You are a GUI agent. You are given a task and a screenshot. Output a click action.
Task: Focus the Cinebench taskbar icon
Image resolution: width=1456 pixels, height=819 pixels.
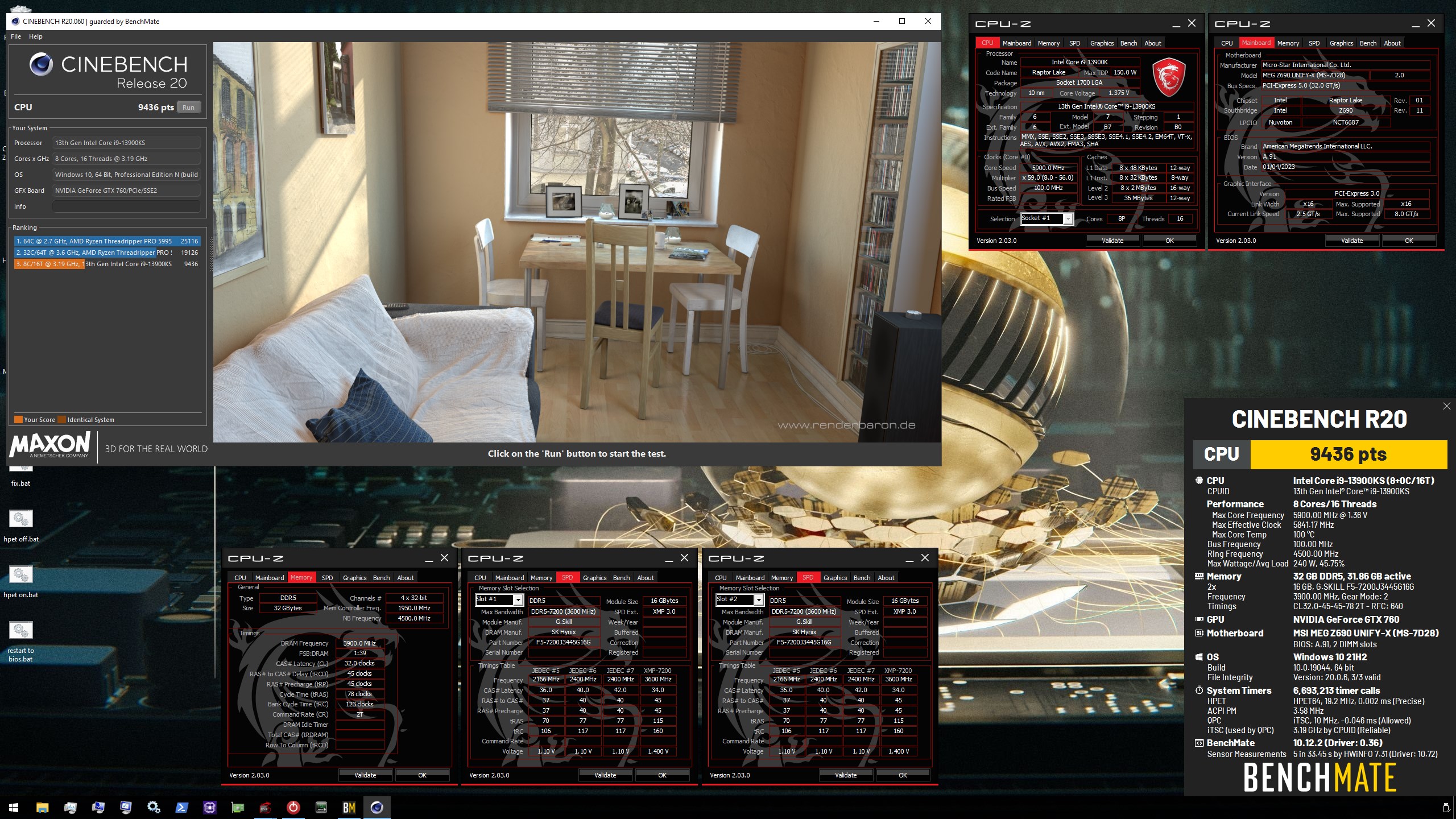377,807
